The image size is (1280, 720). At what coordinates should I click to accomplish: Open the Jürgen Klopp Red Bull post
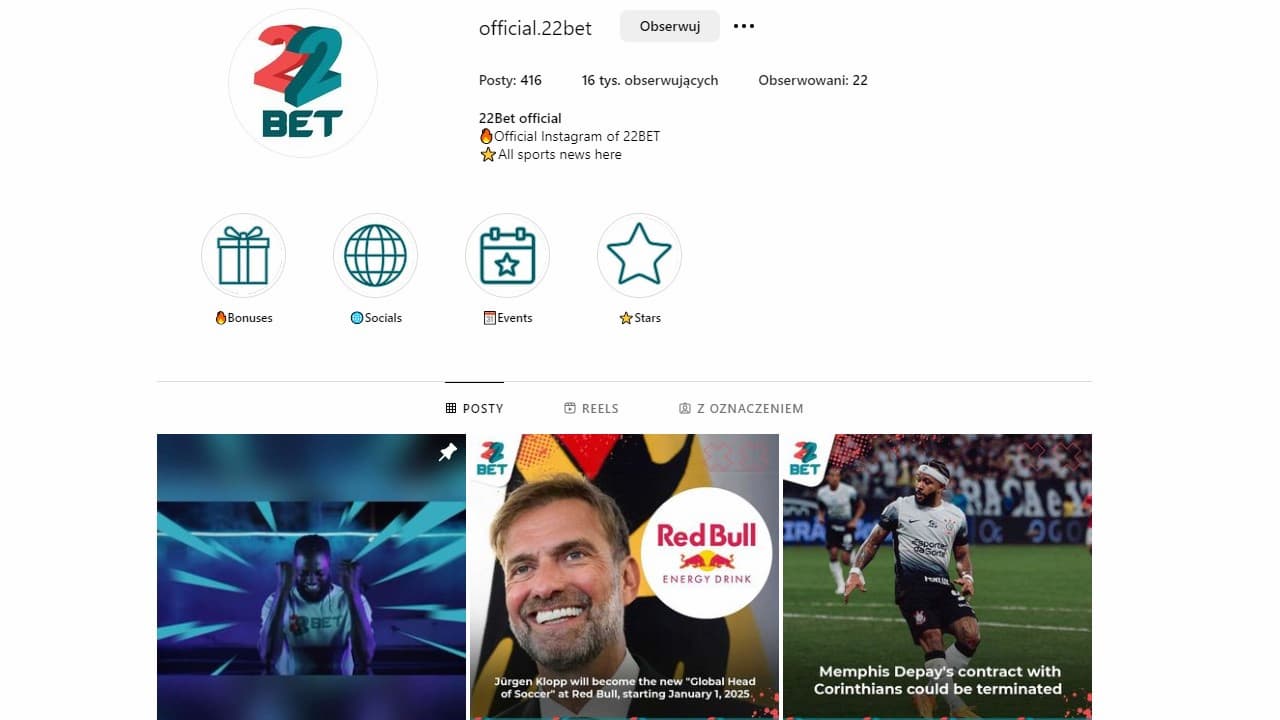[x=624, y=577]
